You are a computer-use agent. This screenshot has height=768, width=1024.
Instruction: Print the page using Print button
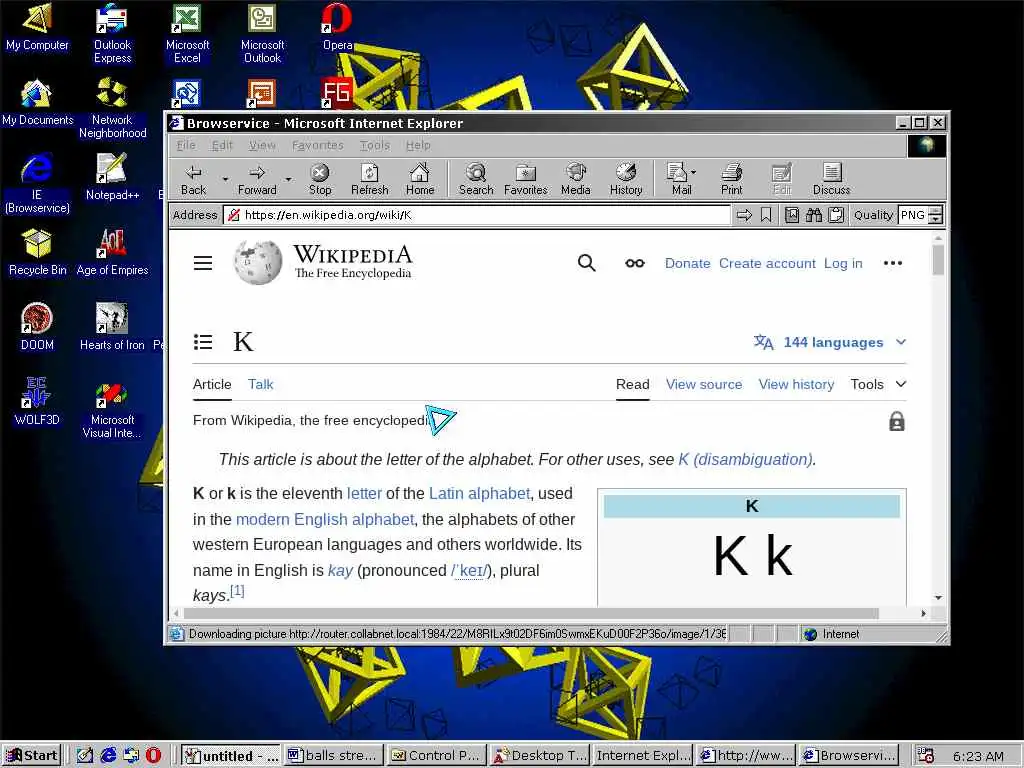point(731,180)
